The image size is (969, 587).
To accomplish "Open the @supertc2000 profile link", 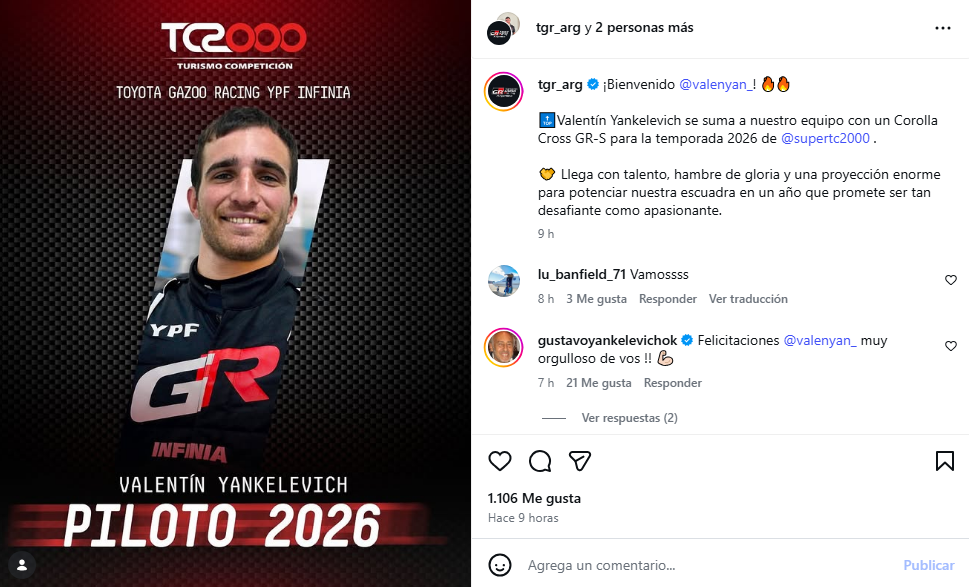I will [x=825, y=138].
